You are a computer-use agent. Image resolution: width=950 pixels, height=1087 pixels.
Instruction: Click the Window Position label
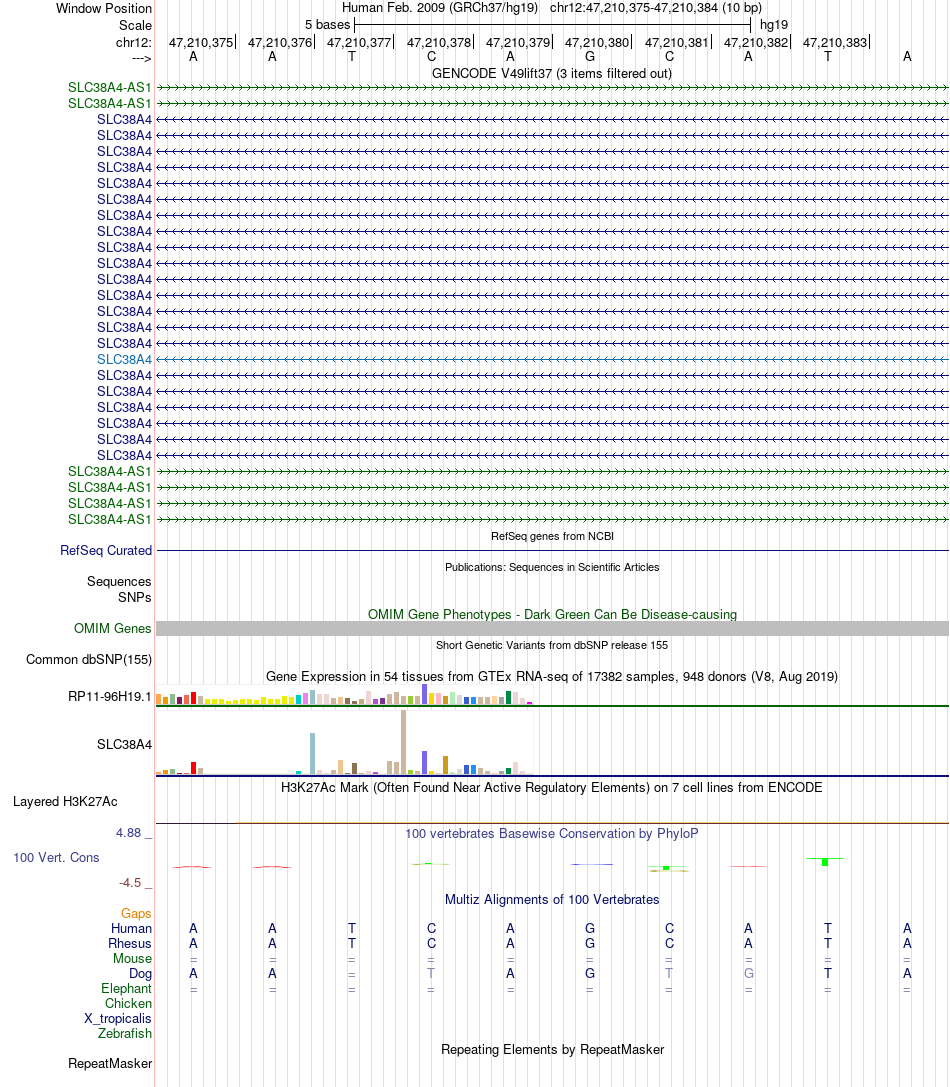tap(104, 8)
